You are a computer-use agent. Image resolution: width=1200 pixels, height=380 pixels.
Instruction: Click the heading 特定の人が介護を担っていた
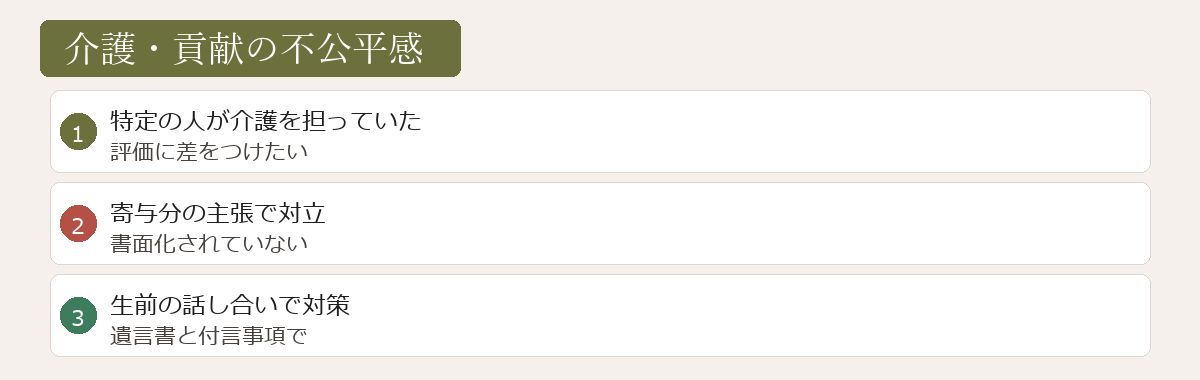[266, 121]
